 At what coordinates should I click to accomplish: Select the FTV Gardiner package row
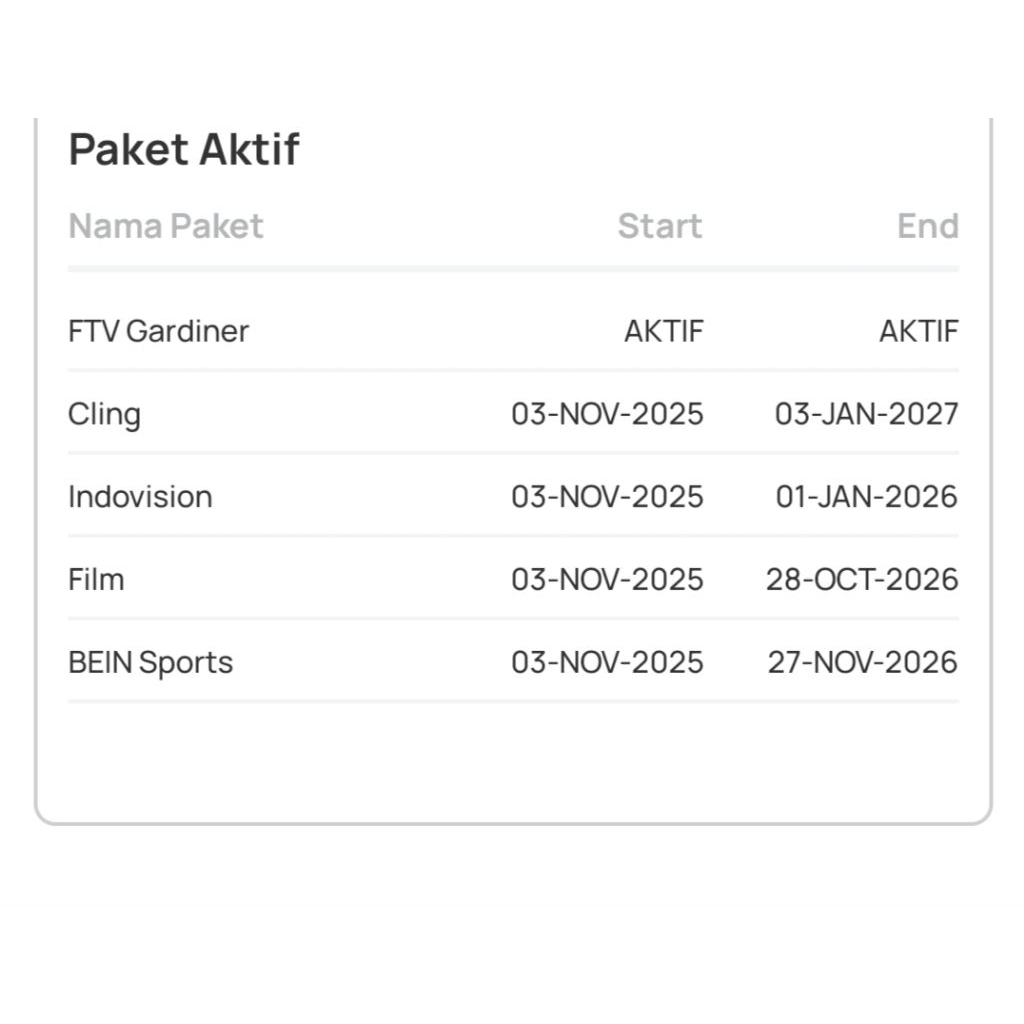(158, 331)
